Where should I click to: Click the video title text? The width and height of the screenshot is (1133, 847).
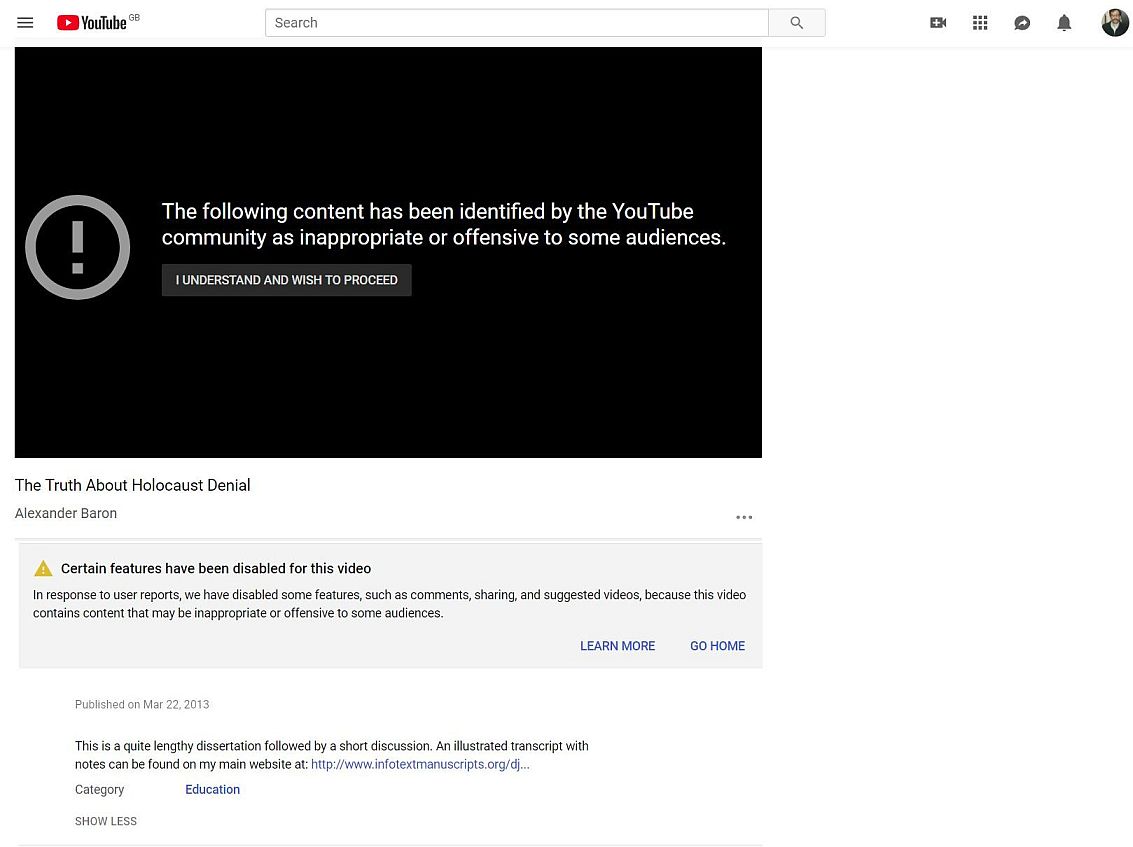[133, 485]
